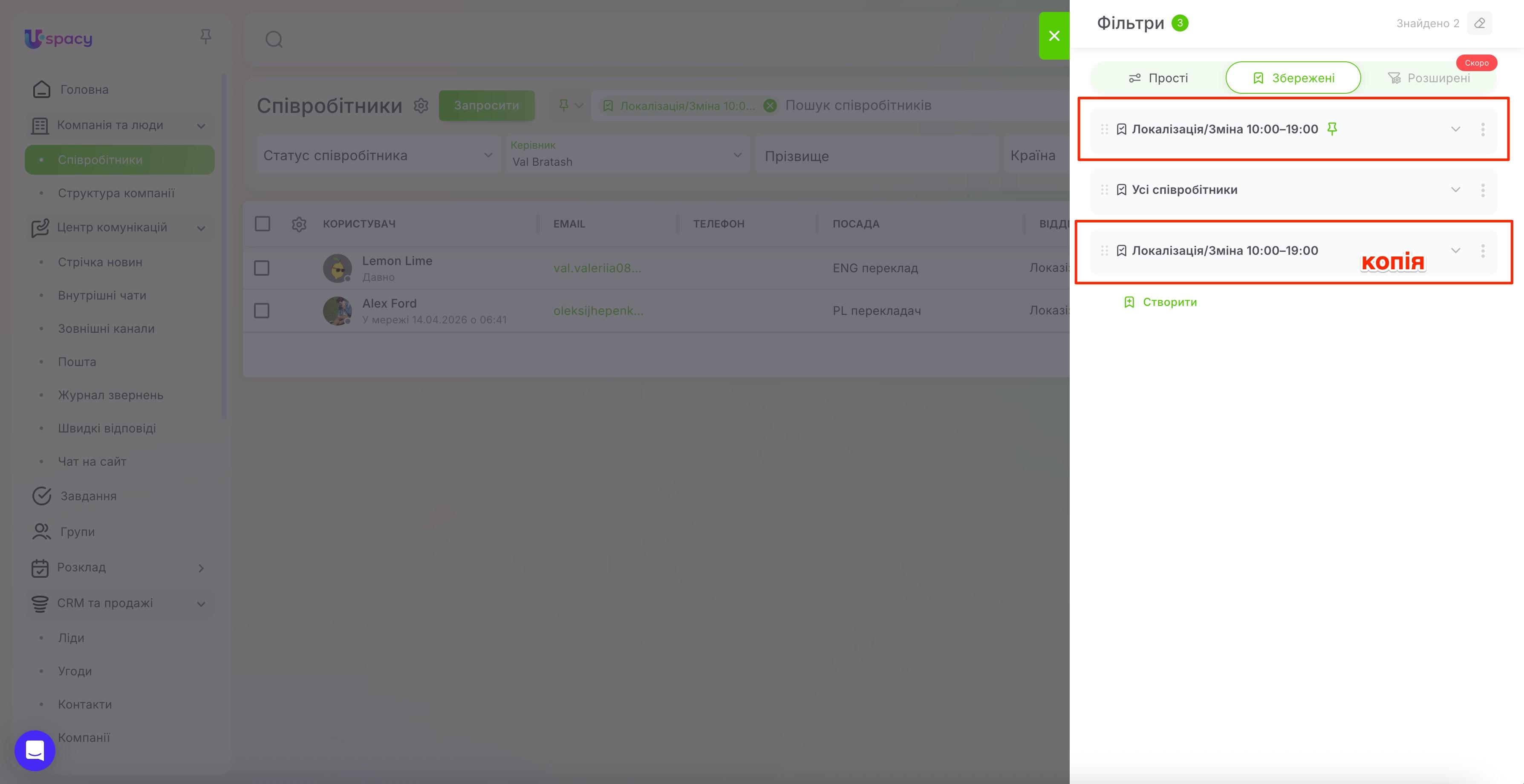Image resolution: width=1524 pixels, height=784 pixels.
Task: Check the Alex Ford row checkbox
Action: (x=262, y=311)
